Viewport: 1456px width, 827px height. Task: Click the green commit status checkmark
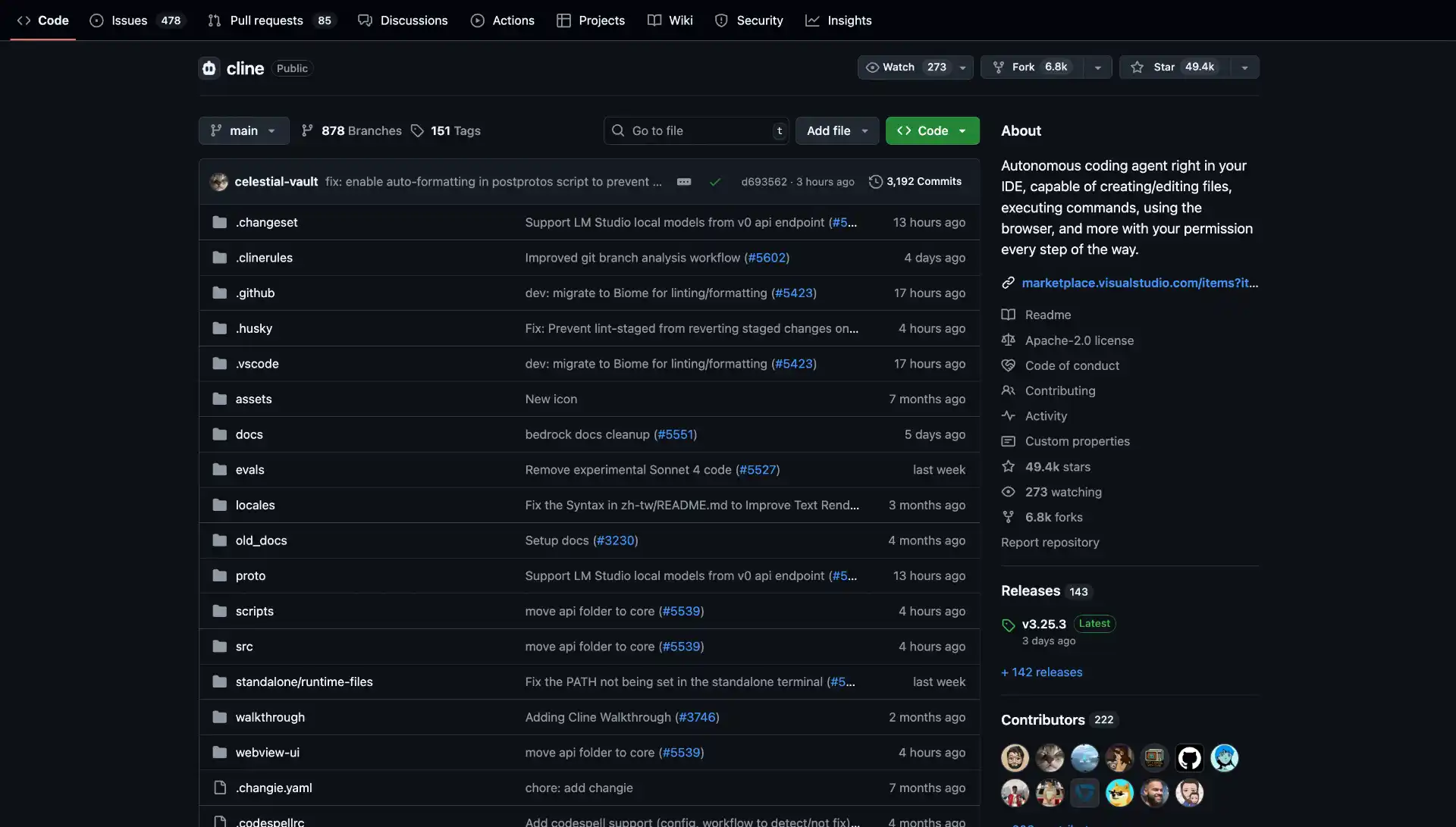(714, 182)
